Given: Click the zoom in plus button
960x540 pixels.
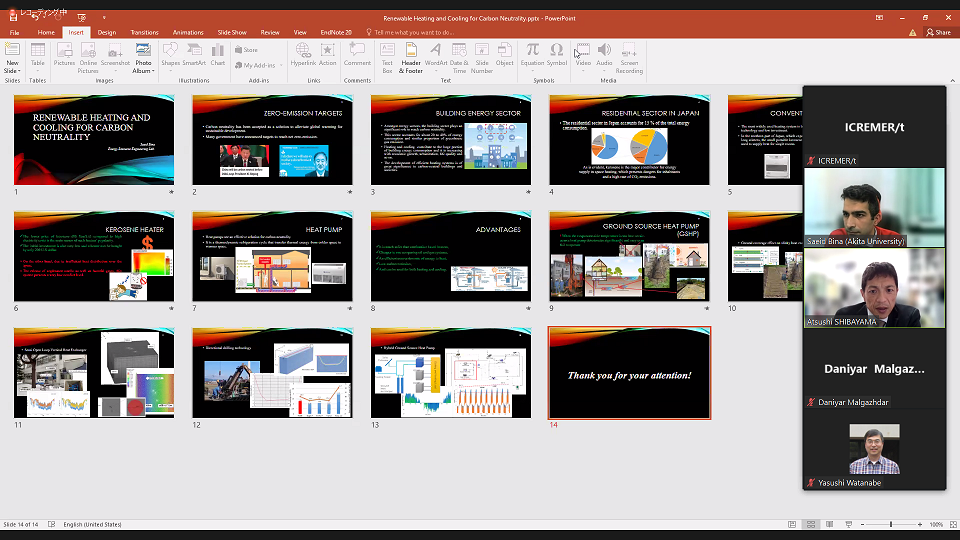Looking at the screenshot, I should [920, 525].
